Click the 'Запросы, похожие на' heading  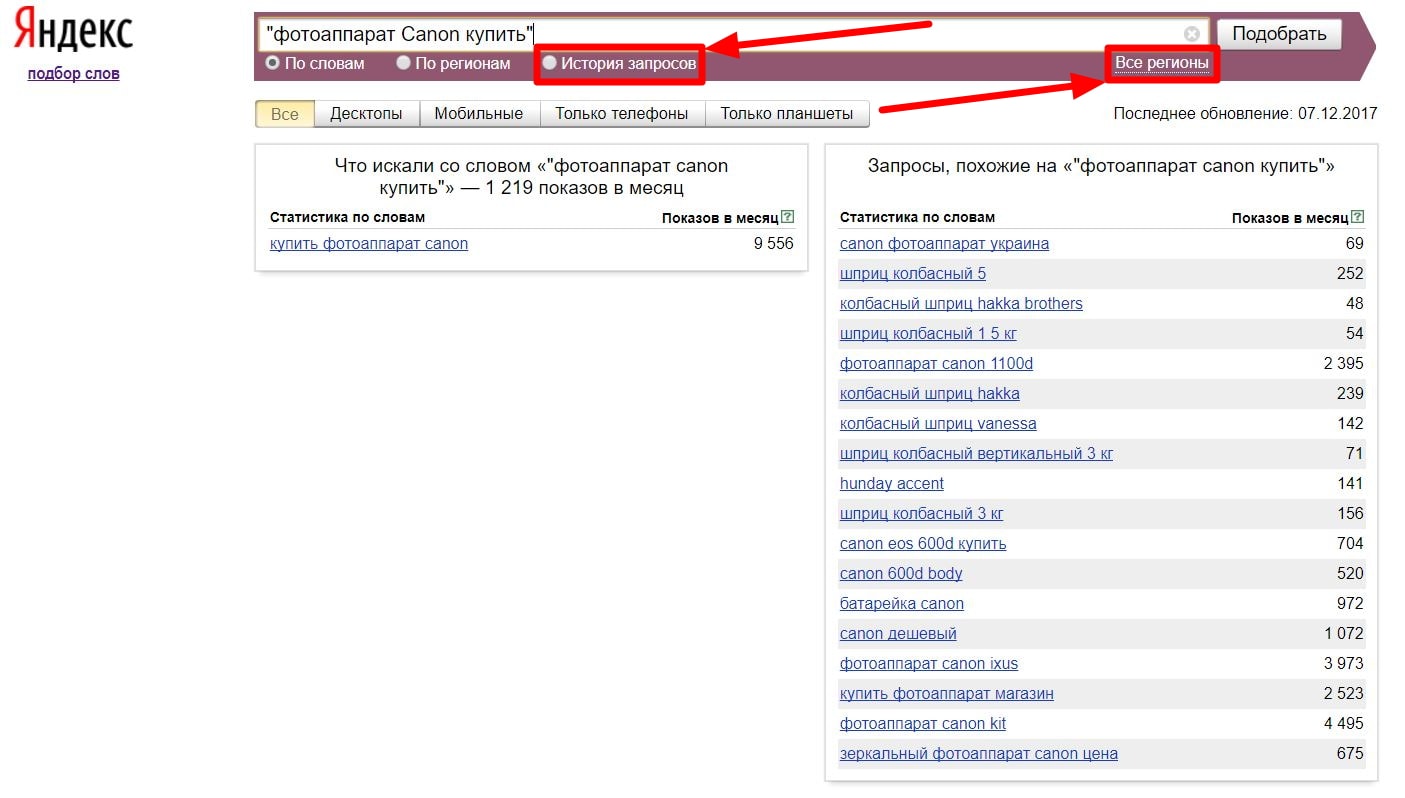1101,166
